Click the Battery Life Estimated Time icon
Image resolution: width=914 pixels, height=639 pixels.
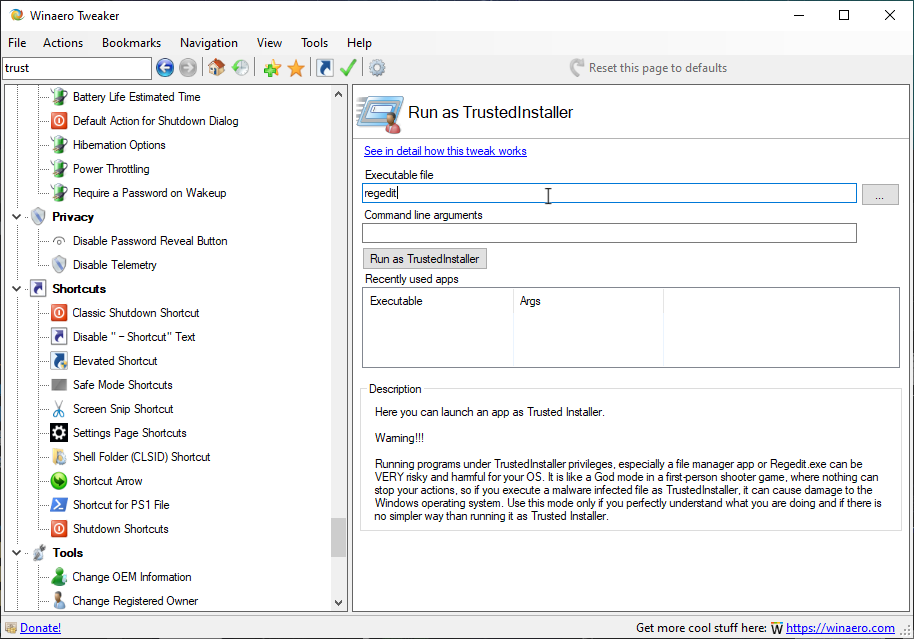[x=59, y=97]
